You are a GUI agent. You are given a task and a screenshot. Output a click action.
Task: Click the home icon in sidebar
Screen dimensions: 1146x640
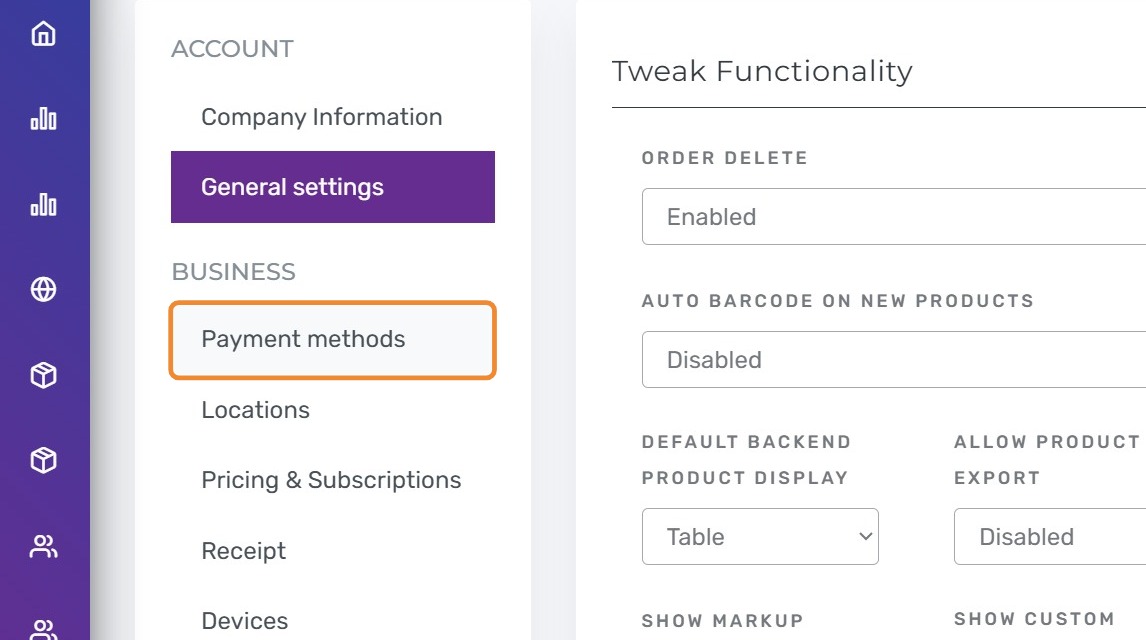click(43, 33)
